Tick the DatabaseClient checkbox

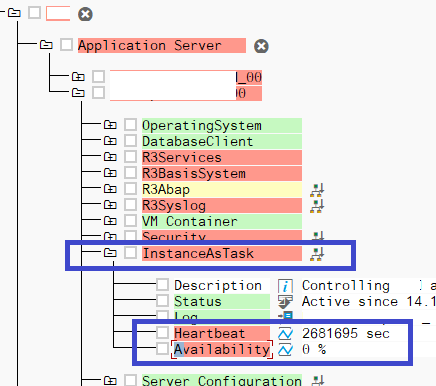[130, 141]
